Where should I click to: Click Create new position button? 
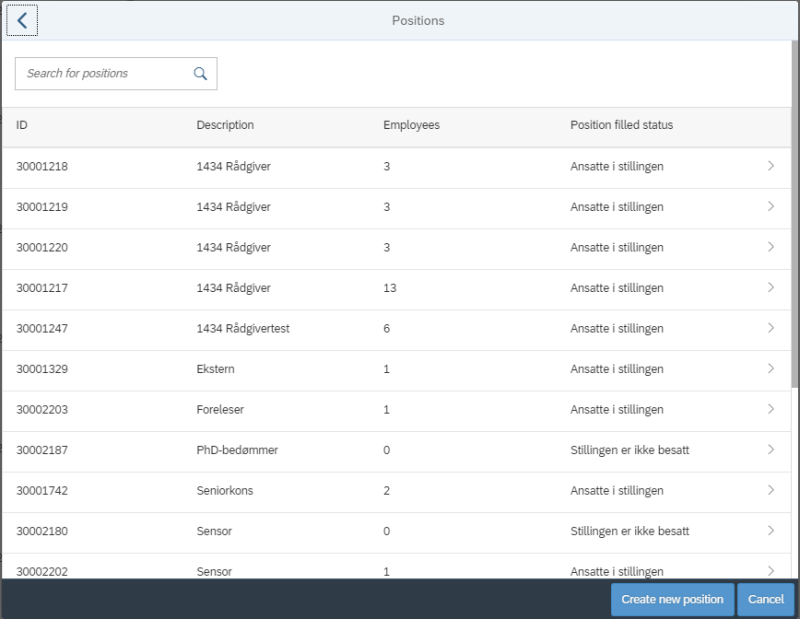tap(672, 599)
